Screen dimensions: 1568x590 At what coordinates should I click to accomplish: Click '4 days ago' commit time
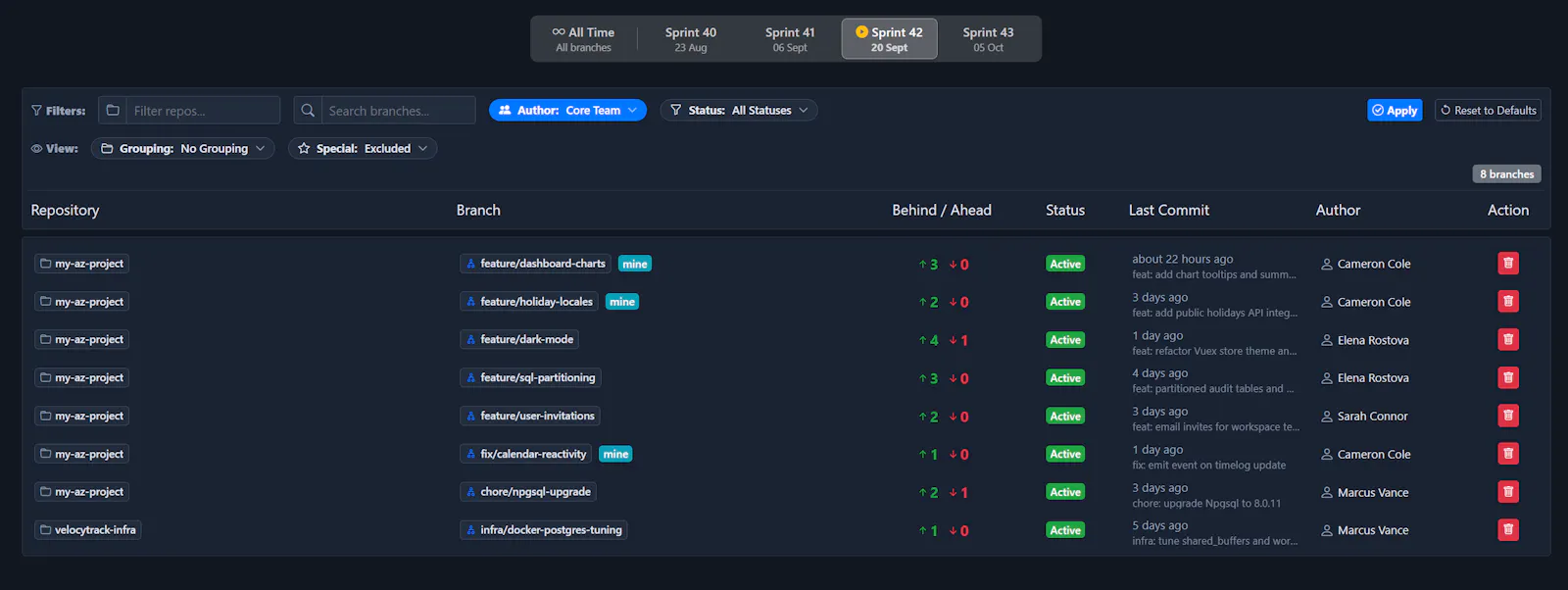coord(1160,373)
